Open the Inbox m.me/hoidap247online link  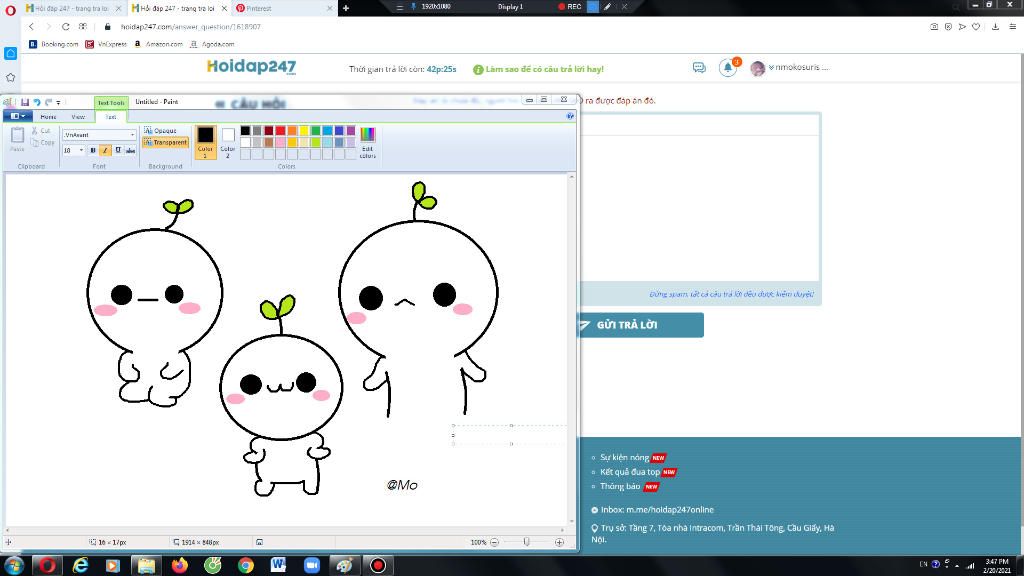(656, 509)
